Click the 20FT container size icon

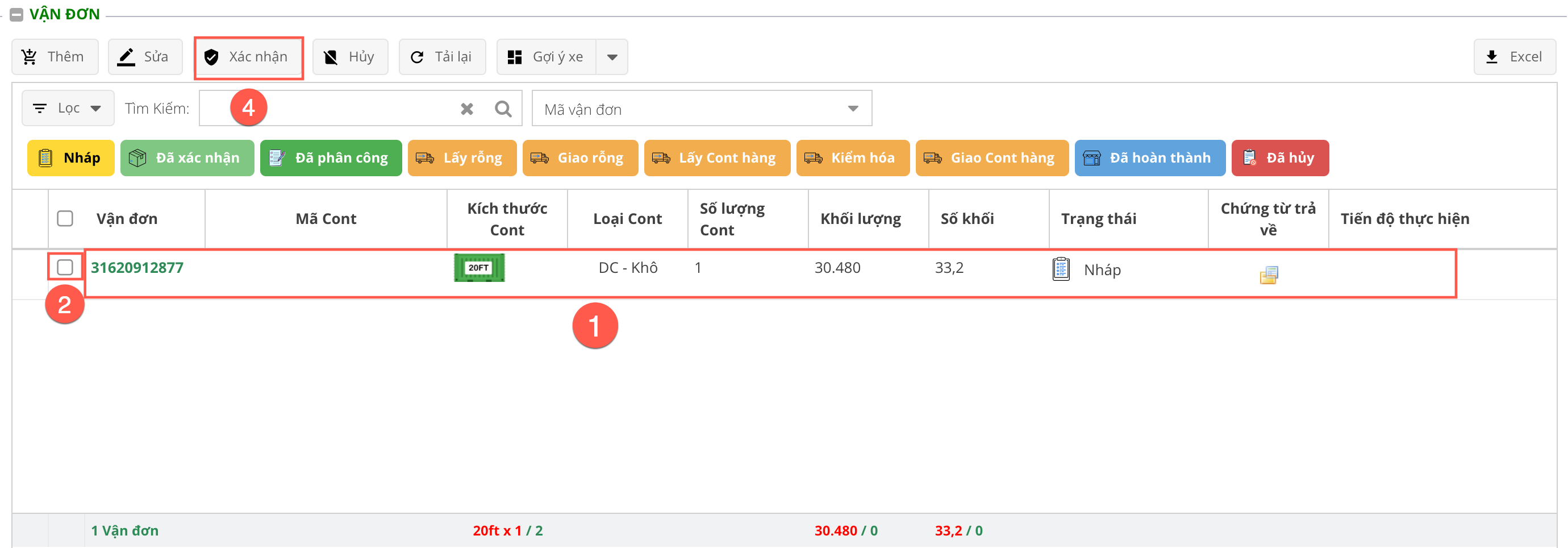479,268
